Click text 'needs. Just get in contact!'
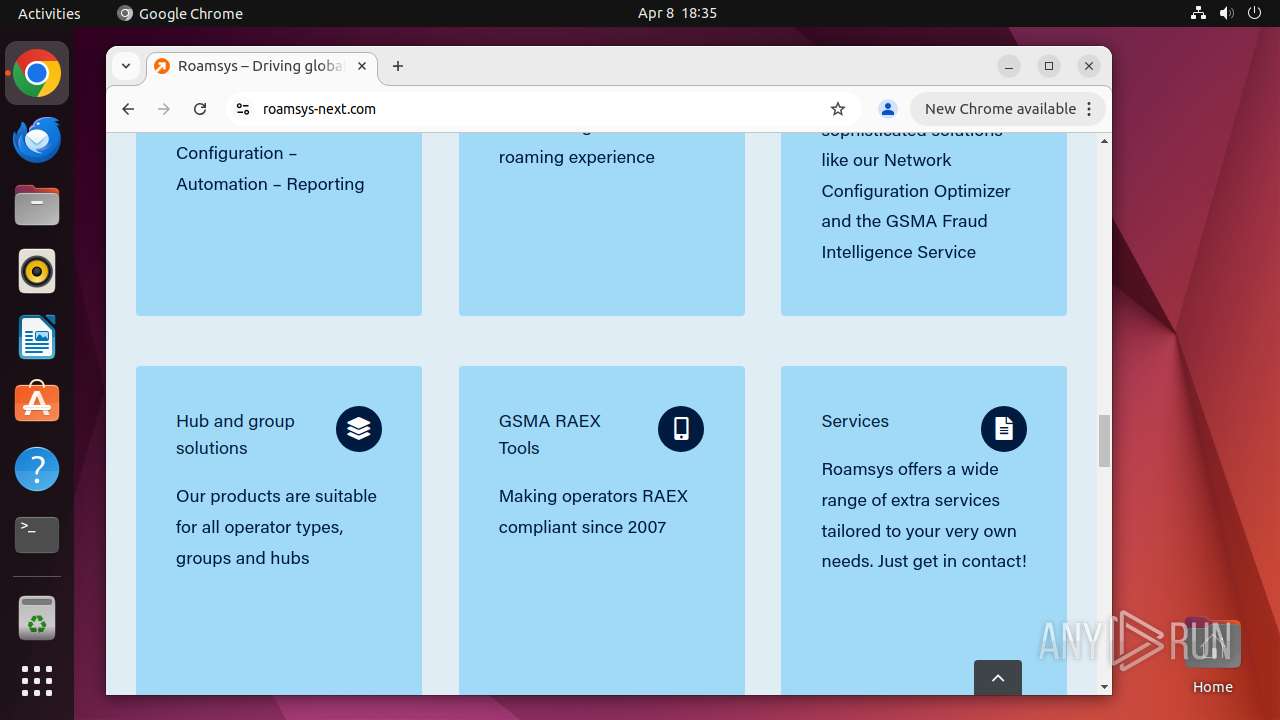The width and height of the screenshot is (1280, 720). click(924, 561)
